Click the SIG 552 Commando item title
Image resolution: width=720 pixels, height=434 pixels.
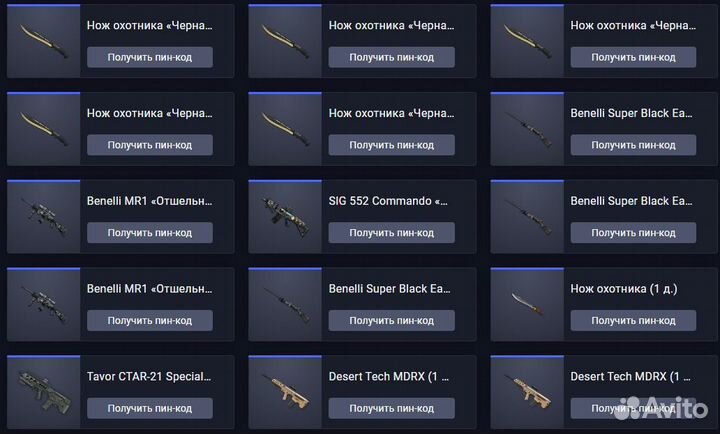[x=388, y=201]
